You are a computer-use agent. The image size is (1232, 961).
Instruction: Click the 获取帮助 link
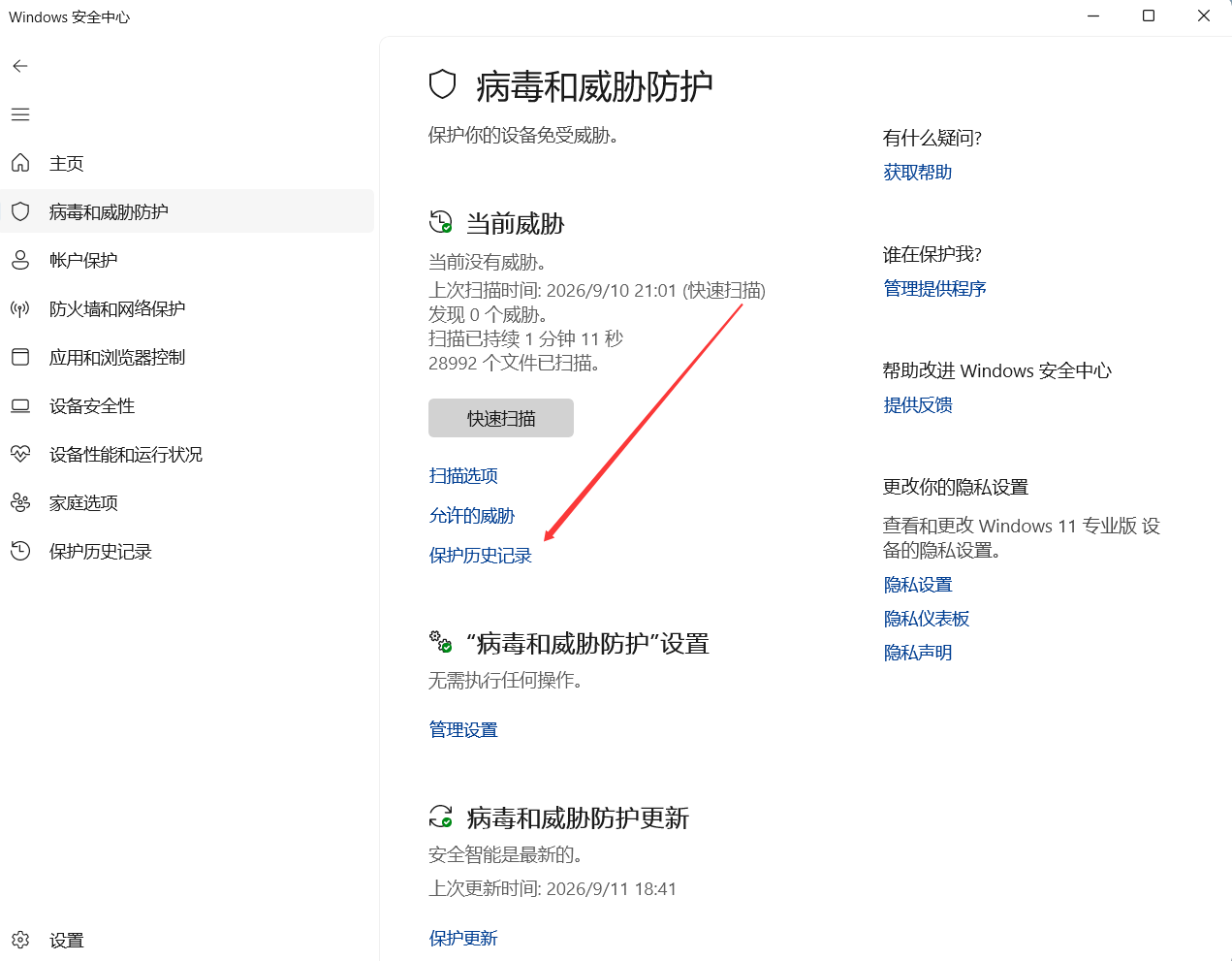pyautogui.click(x=918, y=172)
